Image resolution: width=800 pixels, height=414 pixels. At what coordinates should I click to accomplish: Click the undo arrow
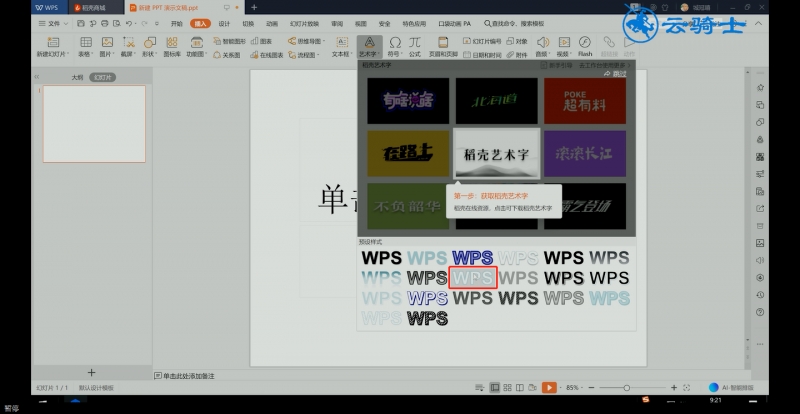[129, 23]
